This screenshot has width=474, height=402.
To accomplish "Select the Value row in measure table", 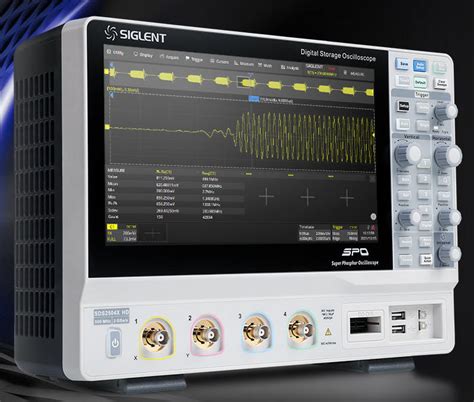I will click(175, 178).
